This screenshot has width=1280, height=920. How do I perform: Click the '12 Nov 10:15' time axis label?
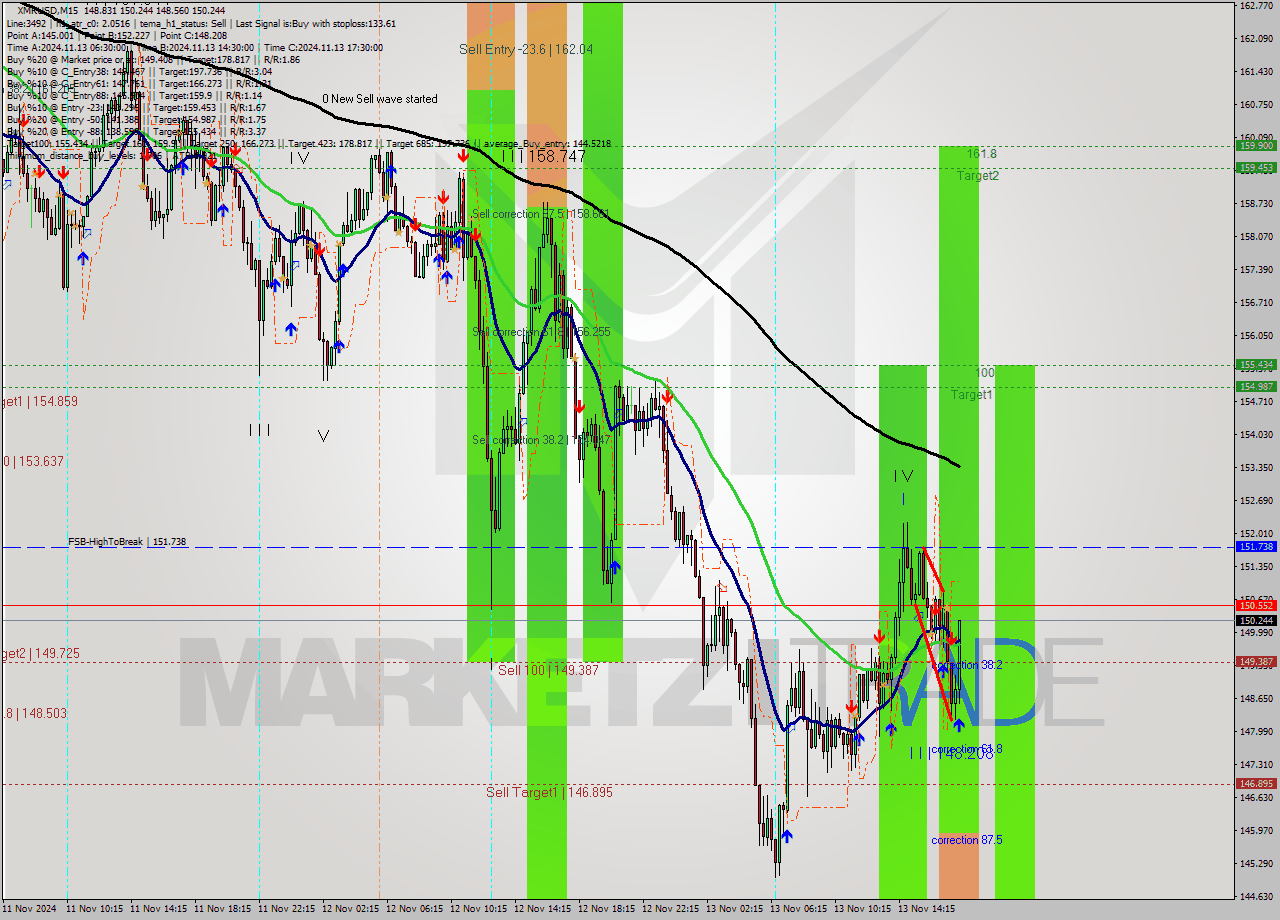[481, 909]
